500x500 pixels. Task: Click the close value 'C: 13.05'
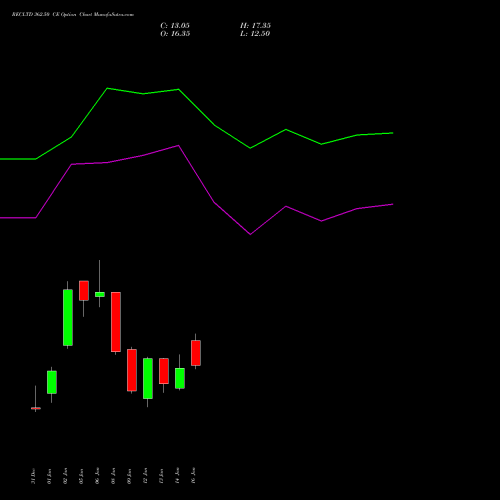click(x=175, y=26)
